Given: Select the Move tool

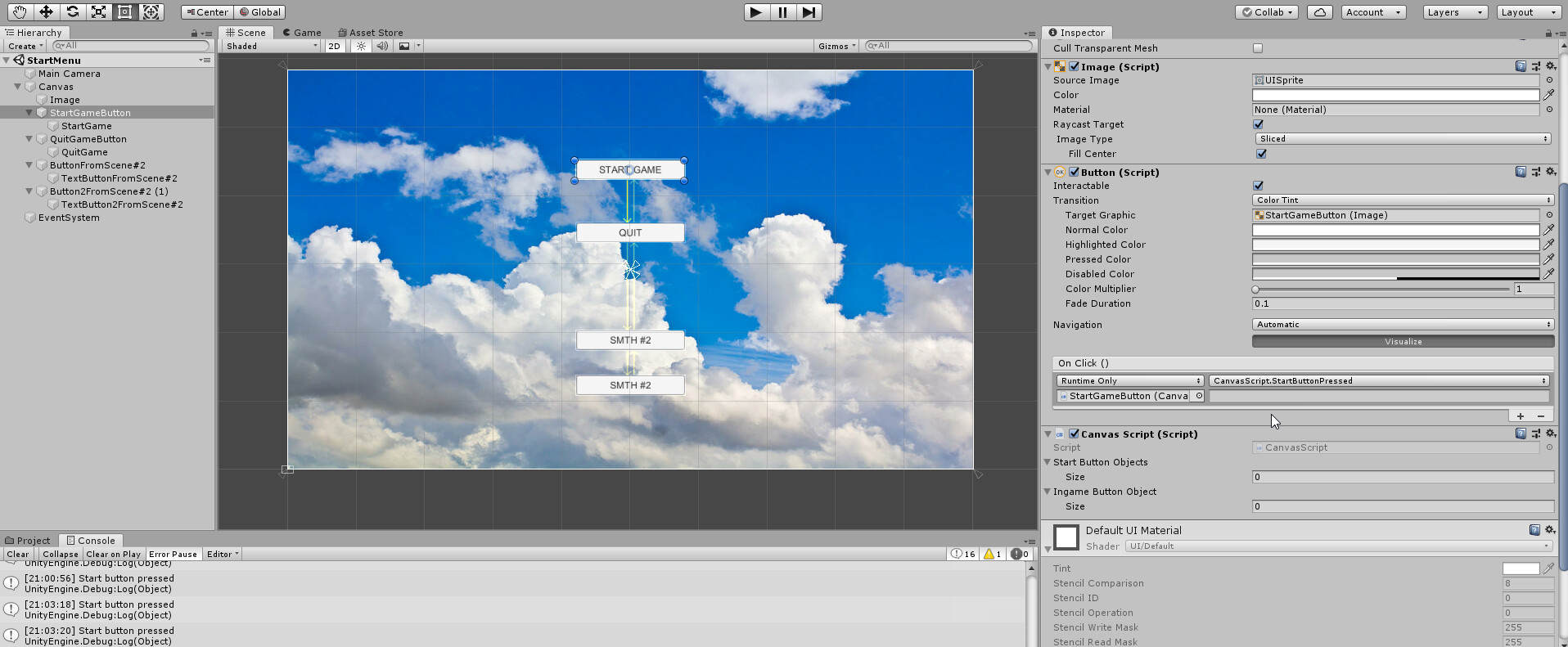Looking at the screenshot, I should point(46,11).
